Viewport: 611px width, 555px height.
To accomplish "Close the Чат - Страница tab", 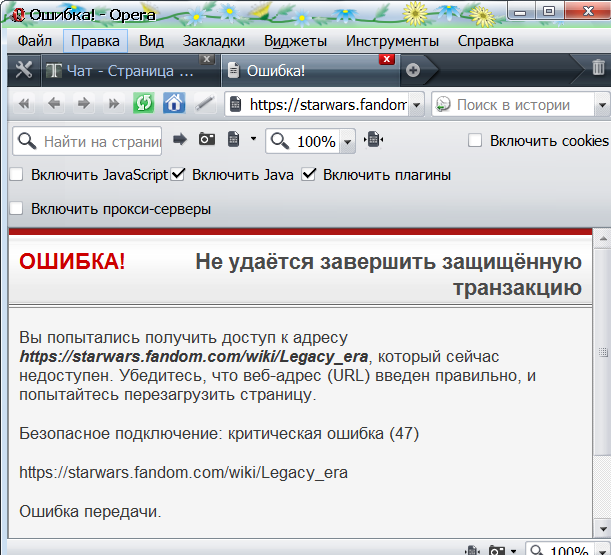I will [207, 59].
